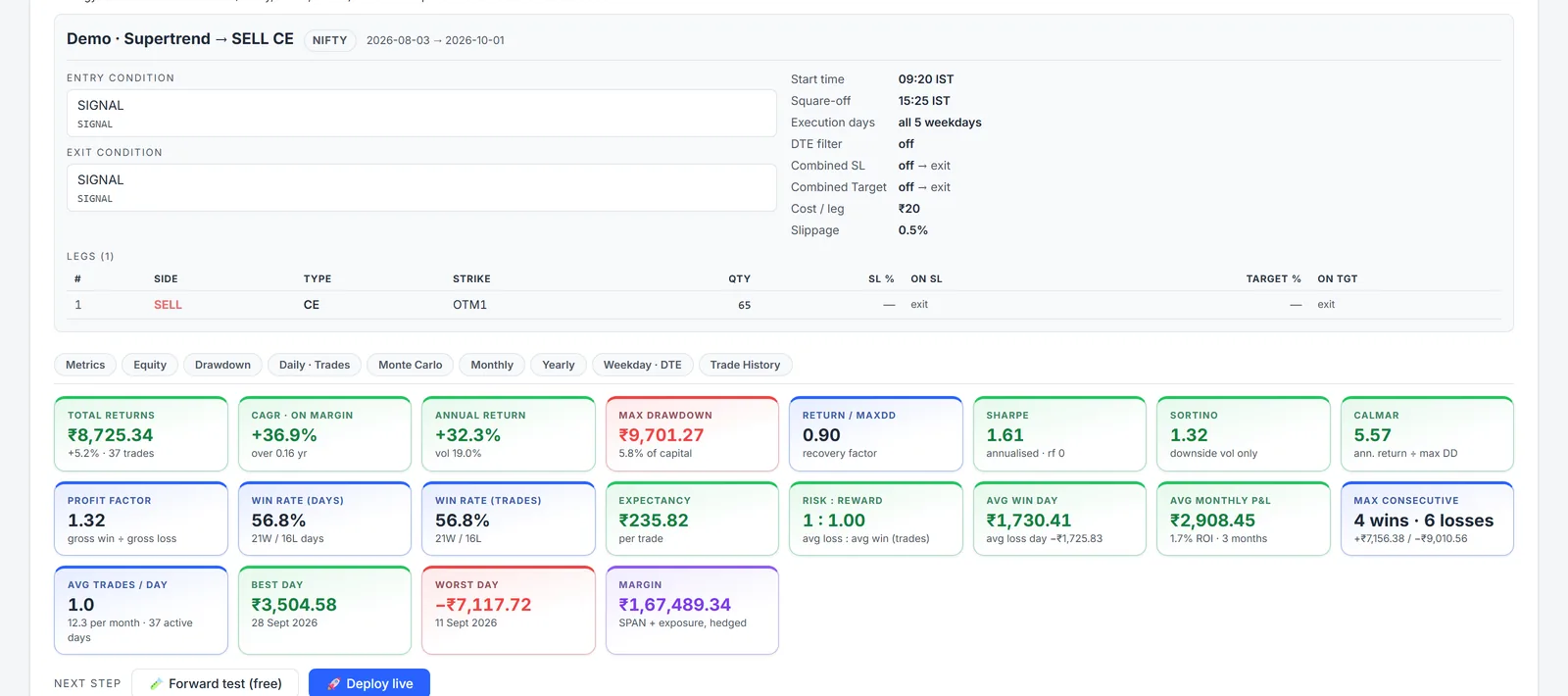Click the Margin ₹1,67,489.34 card
This screenshot has width=1568, height=696.
click(692, 610)
